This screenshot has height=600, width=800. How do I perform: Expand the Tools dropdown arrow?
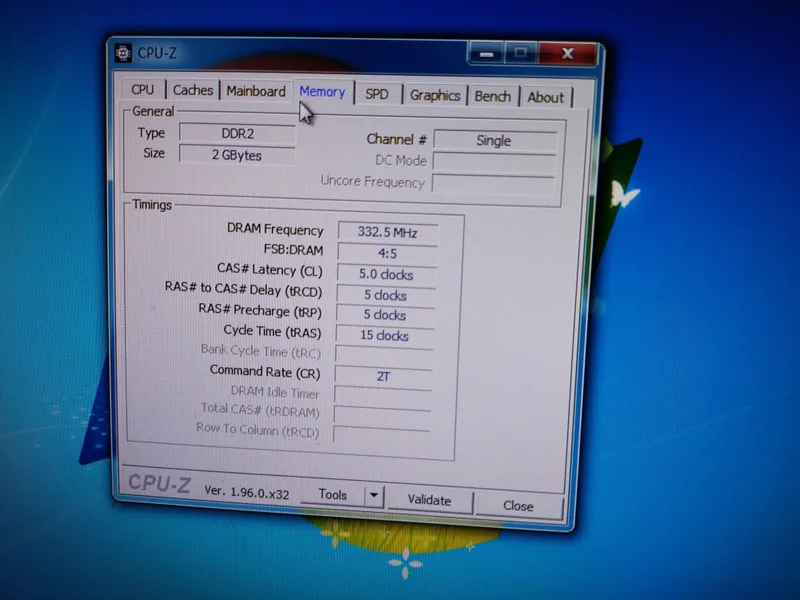[374, 495]
